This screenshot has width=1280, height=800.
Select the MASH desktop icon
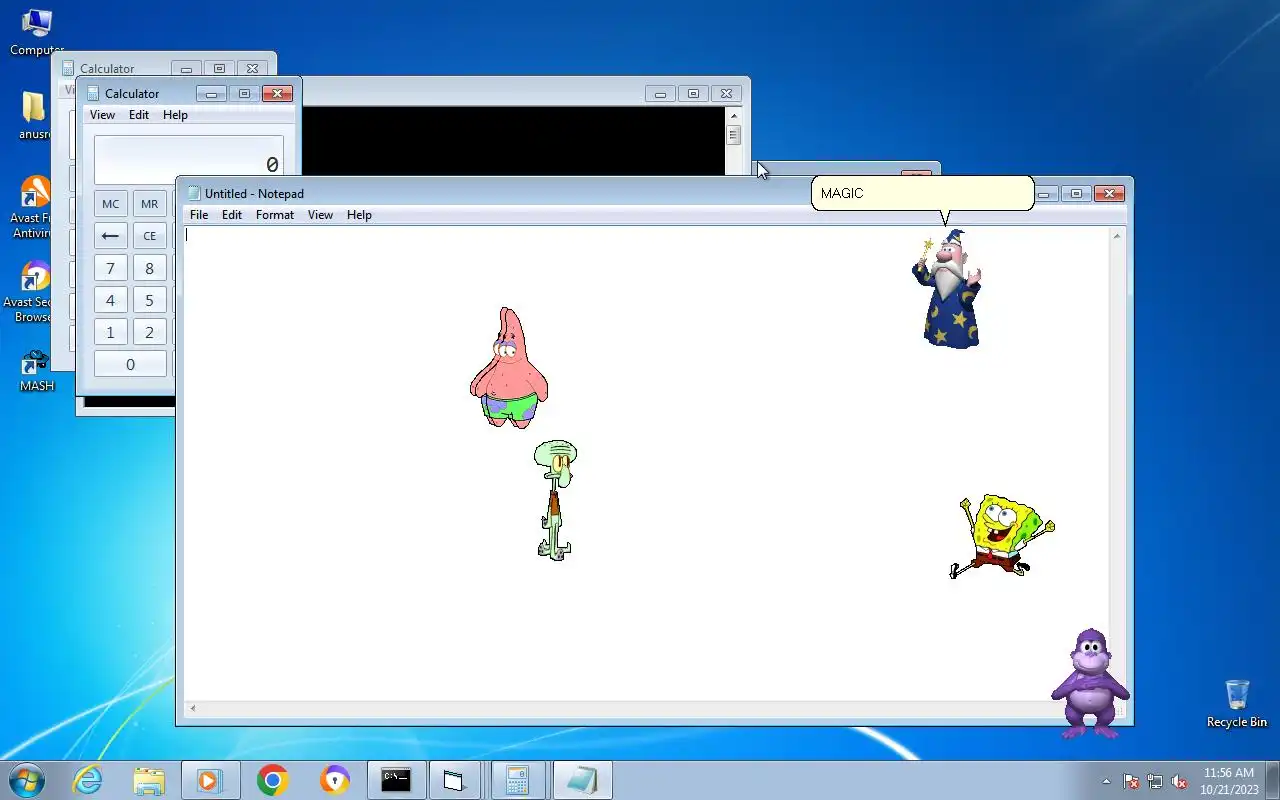(x=36, y=370)
